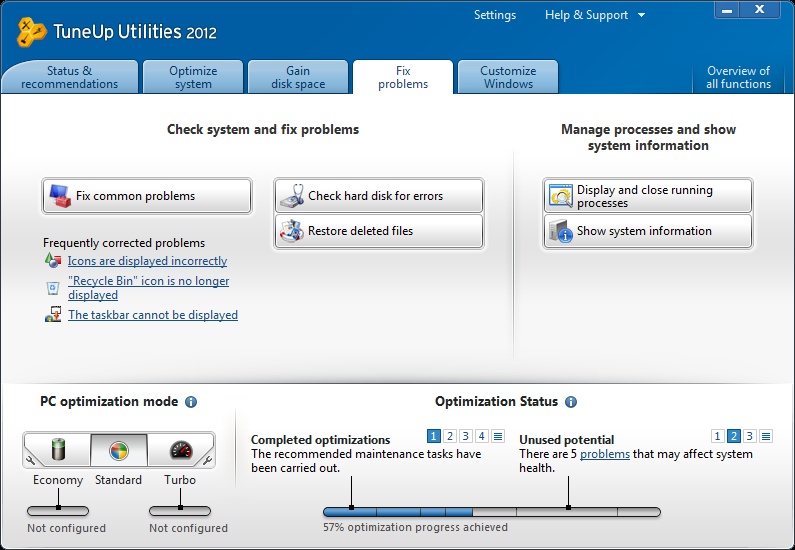Image resolution: width=795 pixels, height=550 pixels.
Task: Click Frequently corrected problems heading
Action: click(124, 243)
